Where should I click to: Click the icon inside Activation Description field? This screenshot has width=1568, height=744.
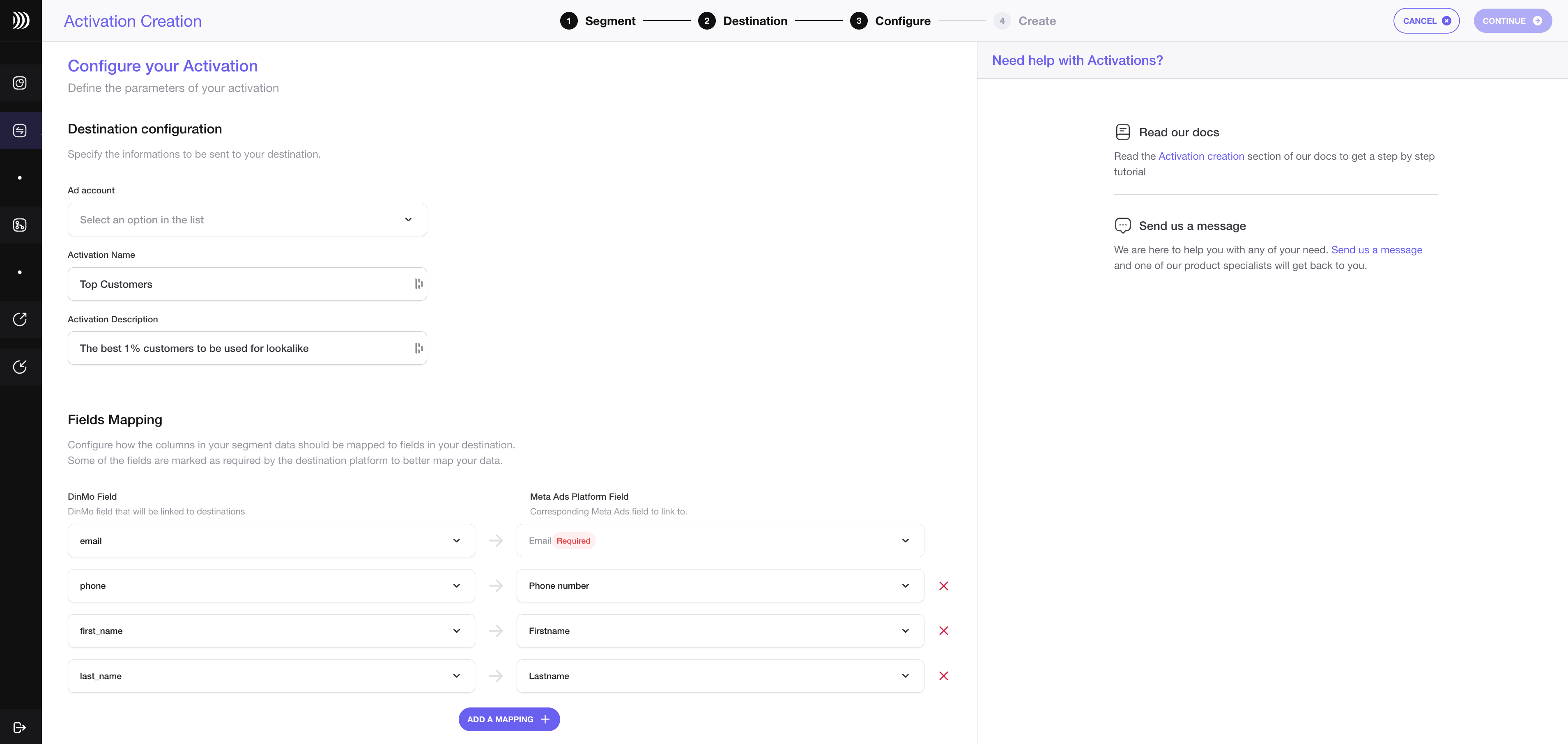tap(418, 348)
